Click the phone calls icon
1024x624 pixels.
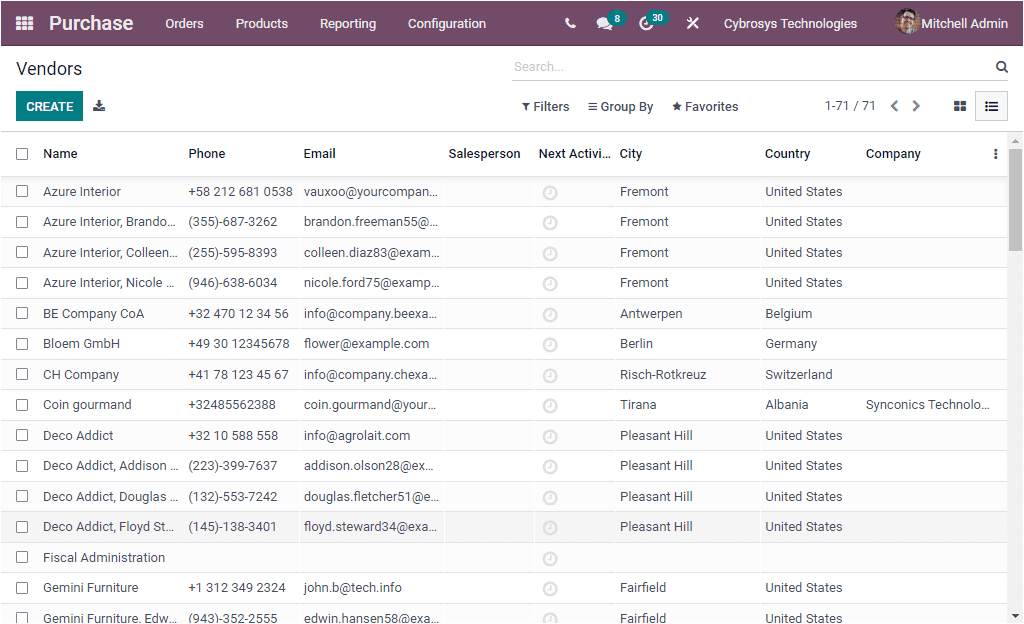pos(569,22)
